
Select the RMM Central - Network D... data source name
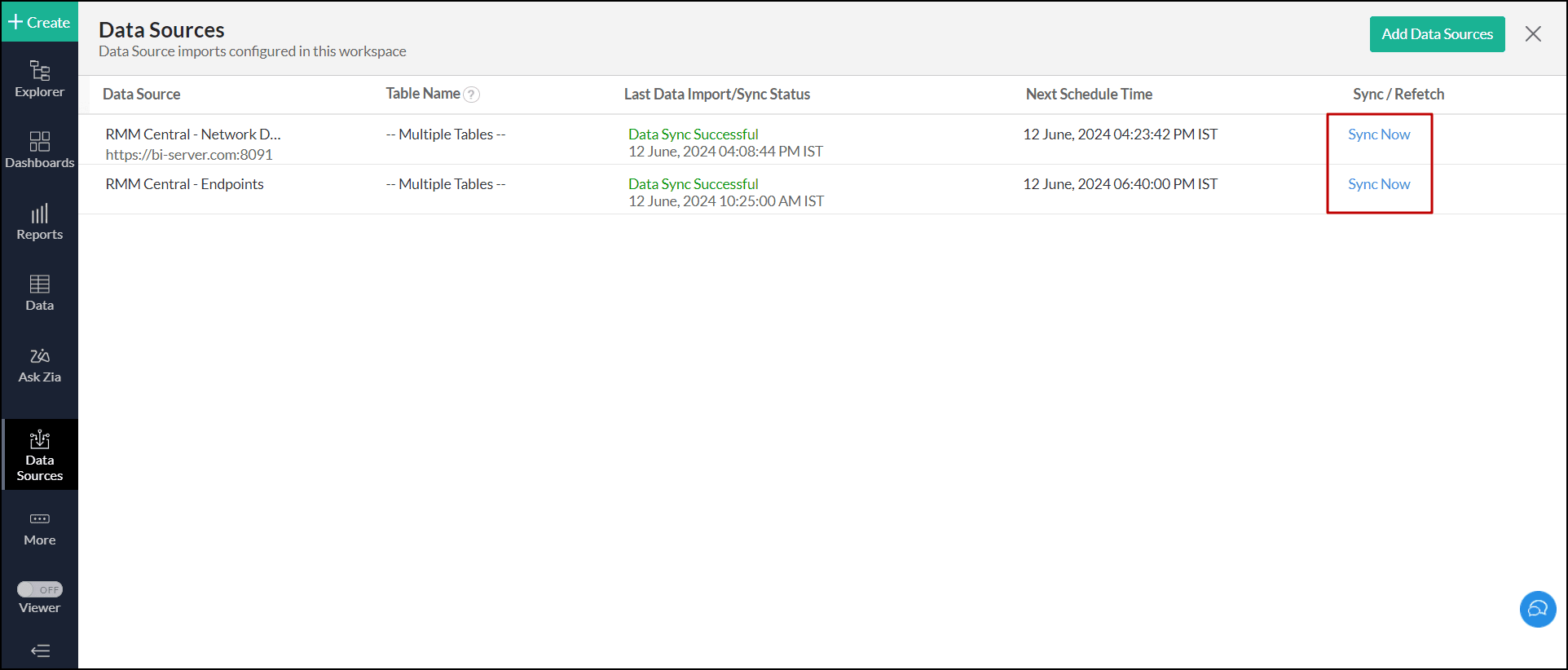193,134
